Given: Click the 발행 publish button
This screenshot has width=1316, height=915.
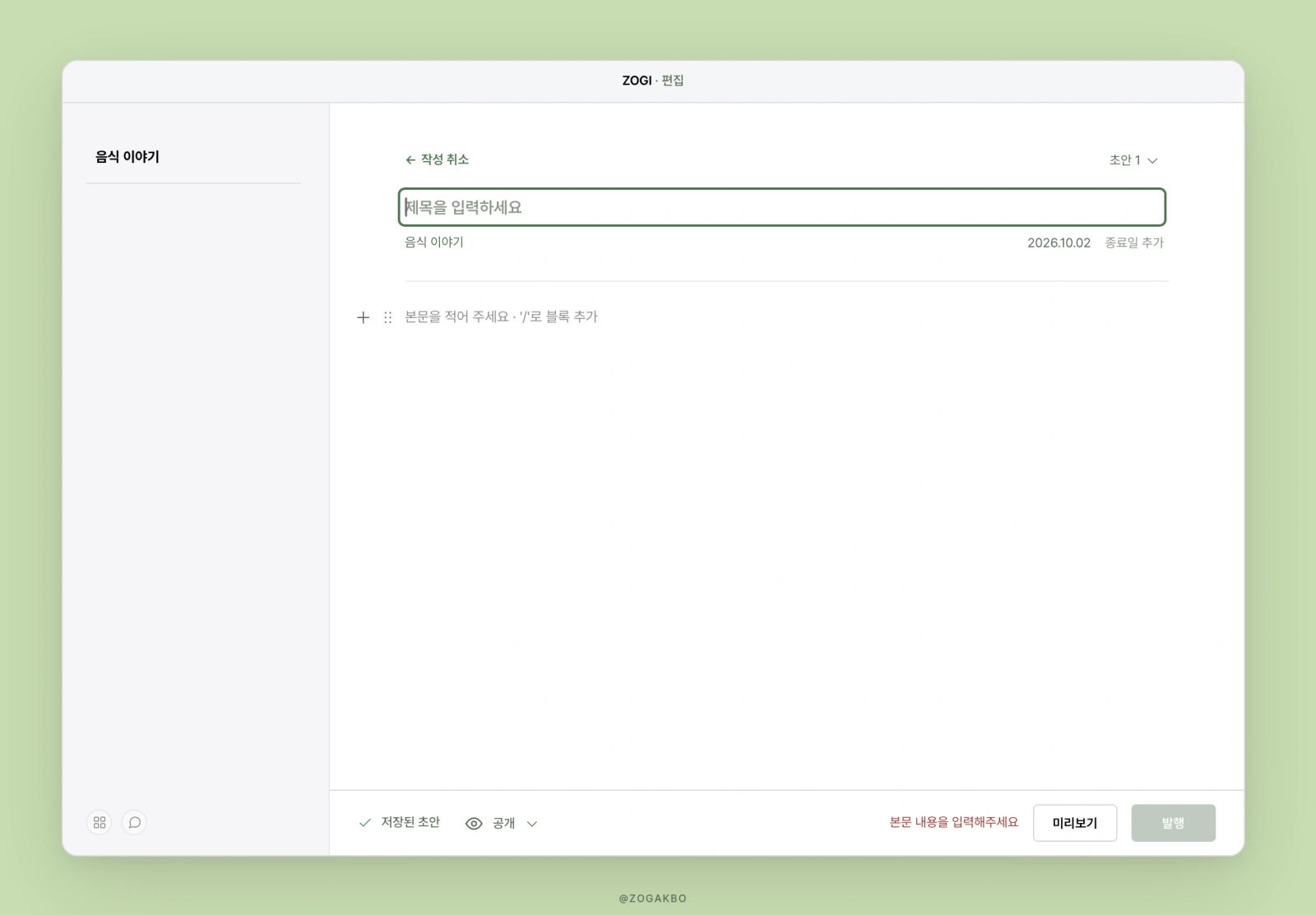Looking at the screenshot, I should (1173, 823).
